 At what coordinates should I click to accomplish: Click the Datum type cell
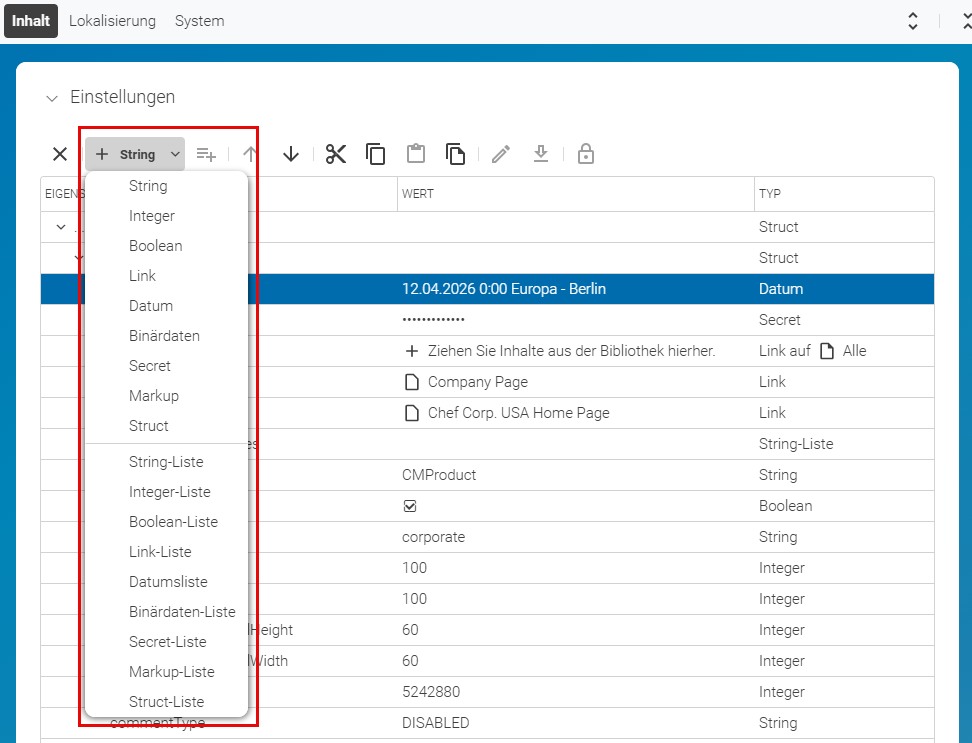[844, 289]
